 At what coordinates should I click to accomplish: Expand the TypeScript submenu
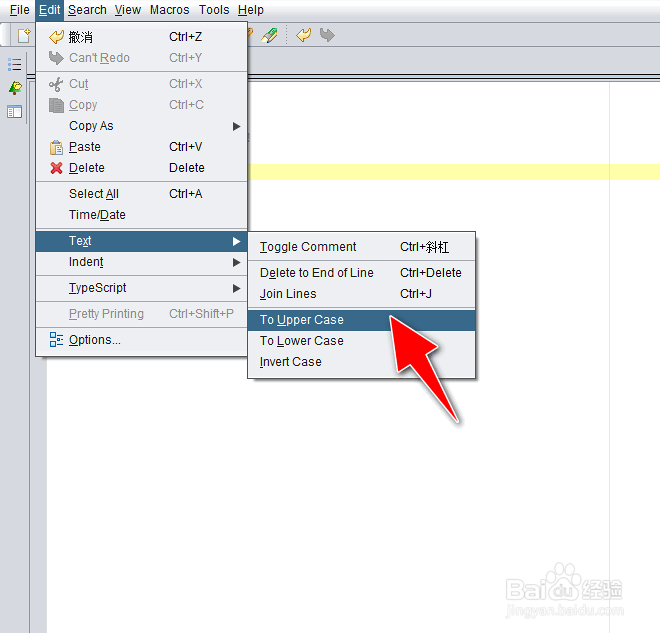[141, 288]
